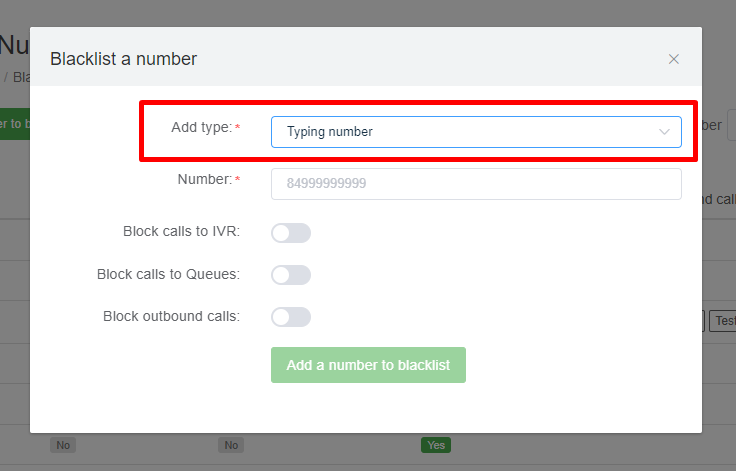Turn on Block outbound calls switch

[x=291, y=317]
